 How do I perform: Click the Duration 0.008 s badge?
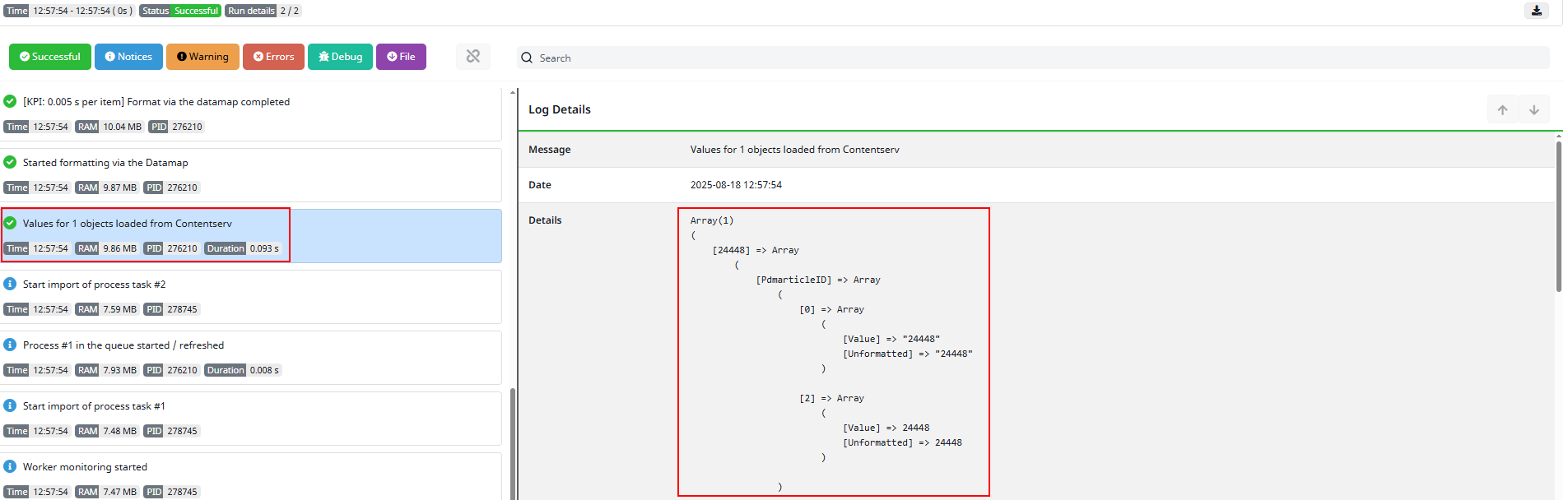243,370
